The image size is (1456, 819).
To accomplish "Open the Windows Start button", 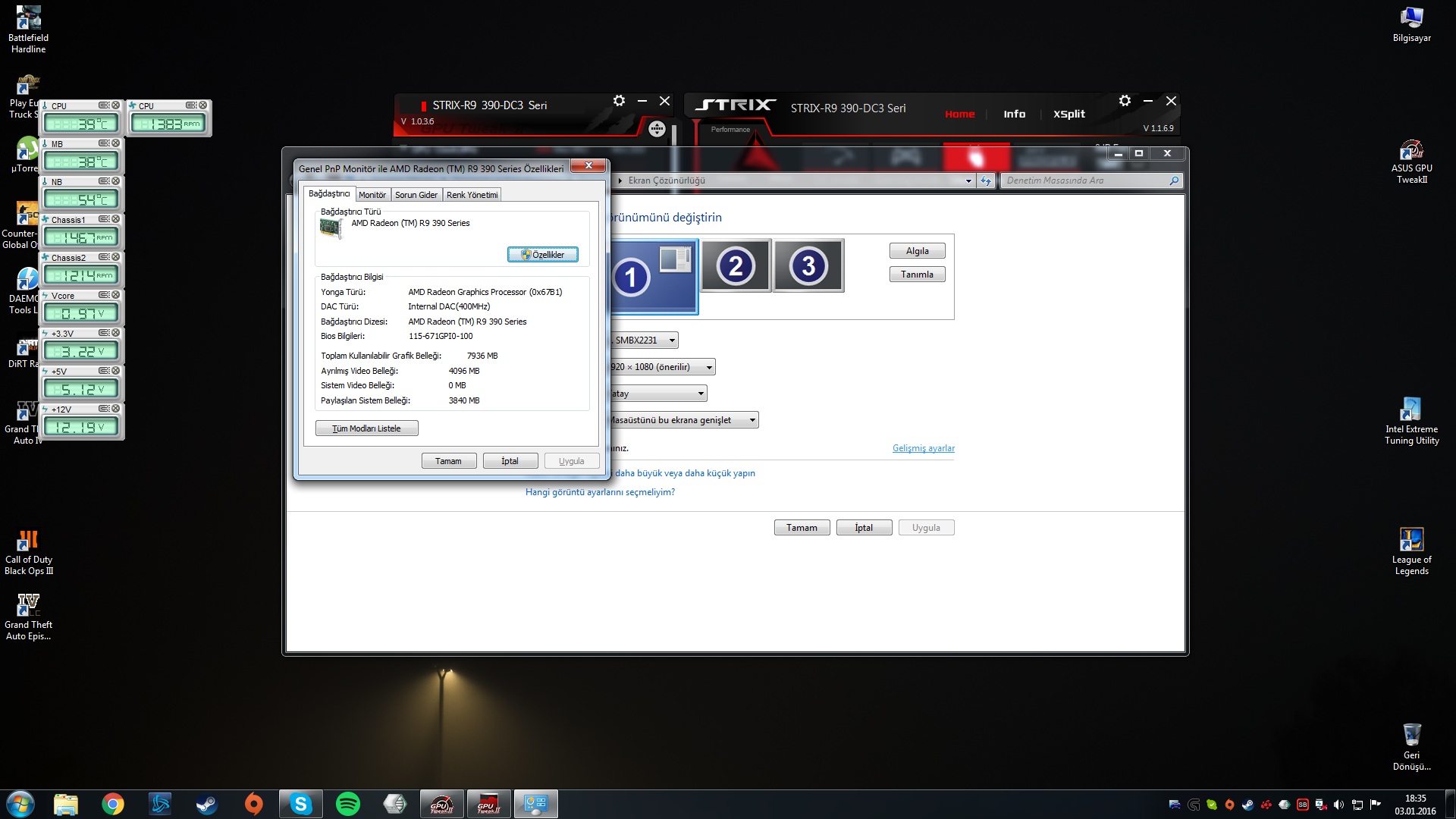I will [x=20, y=804].
